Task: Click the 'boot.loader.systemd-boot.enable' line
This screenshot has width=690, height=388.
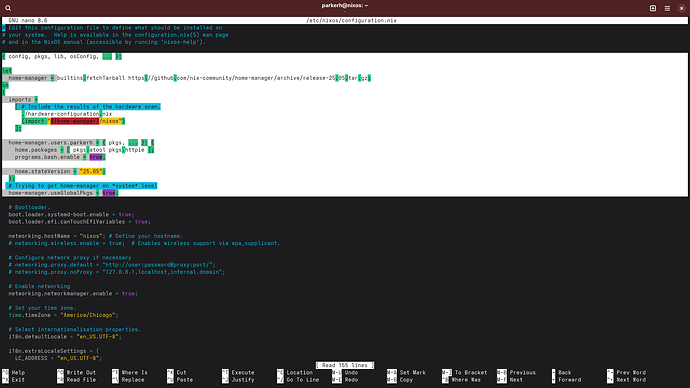Action: tap(72, 215)
